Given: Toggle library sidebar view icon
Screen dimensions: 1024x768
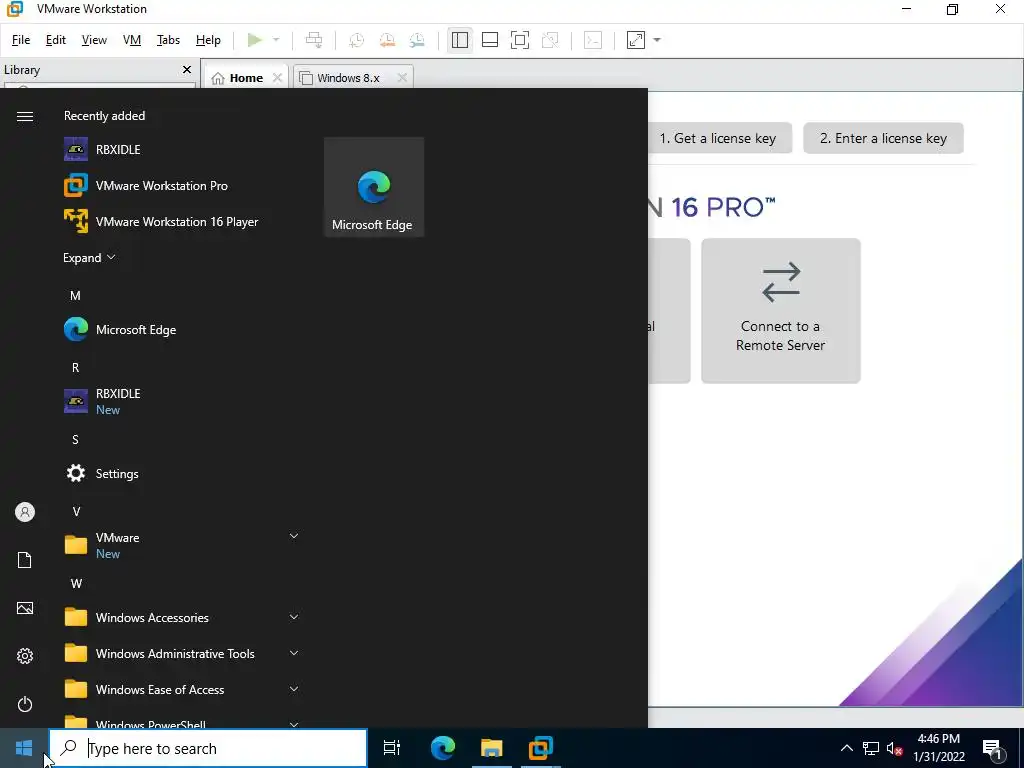Looking at the screenshot, I should pyautogui.click(x=460, y=40).
